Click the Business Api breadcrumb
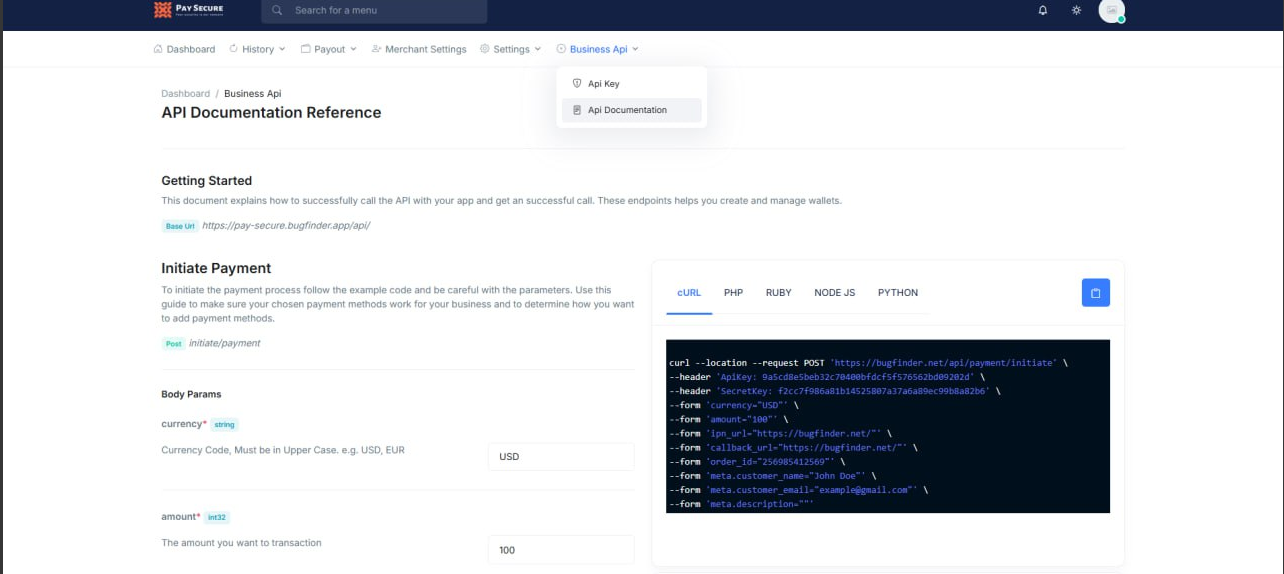 [253, 94]
